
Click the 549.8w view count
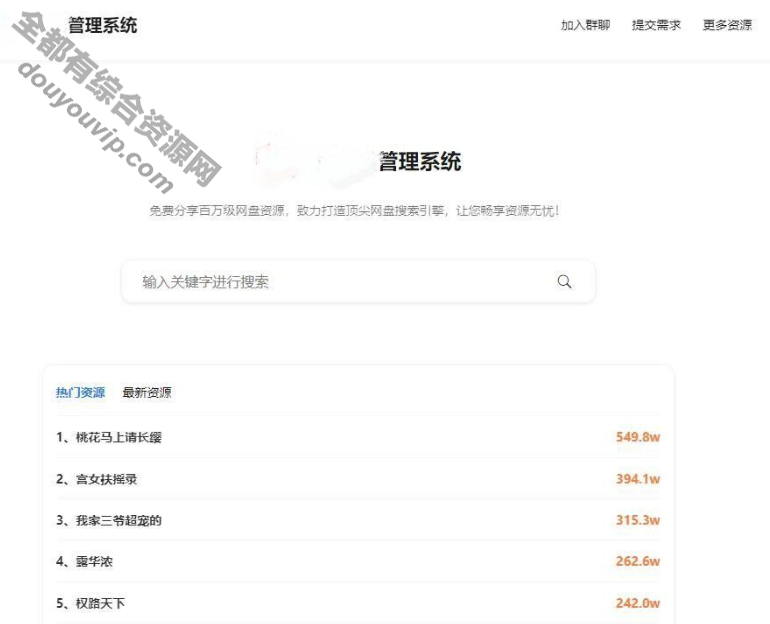(x=638, y=437)
